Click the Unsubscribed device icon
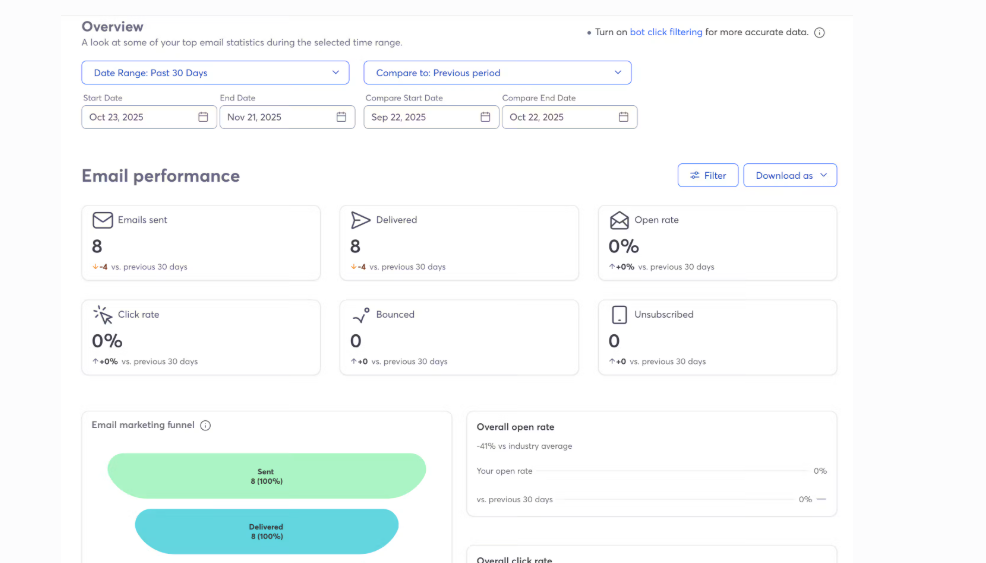Viewport: 986px width, 563px height. 619,315
